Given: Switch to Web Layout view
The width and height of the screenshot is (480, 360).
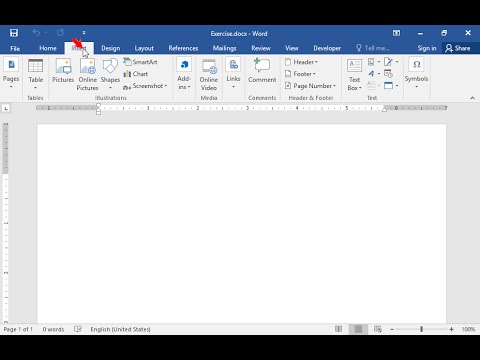Looking at the screenshot, I should (x=378, y=329).
